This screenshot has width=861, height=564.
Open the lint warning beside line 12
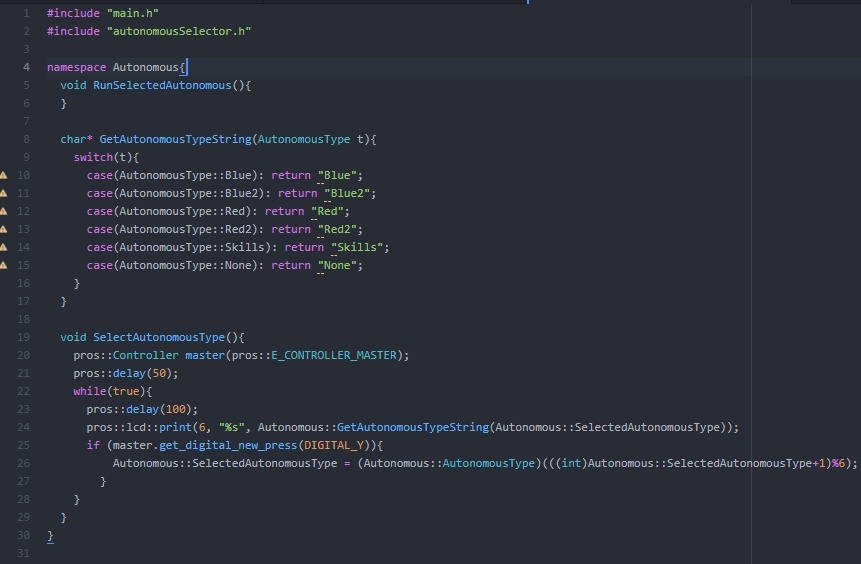click(3, 211)
